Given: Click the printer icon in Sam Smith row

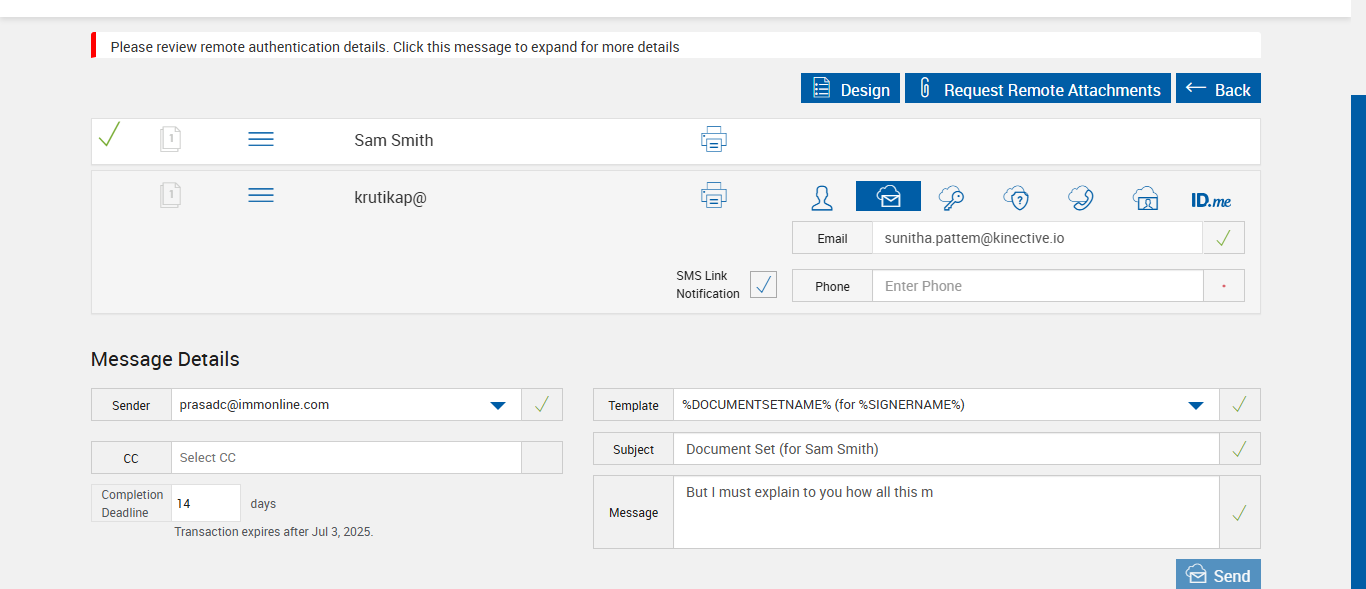Looking at the screenshot, I should pos(713,139).
